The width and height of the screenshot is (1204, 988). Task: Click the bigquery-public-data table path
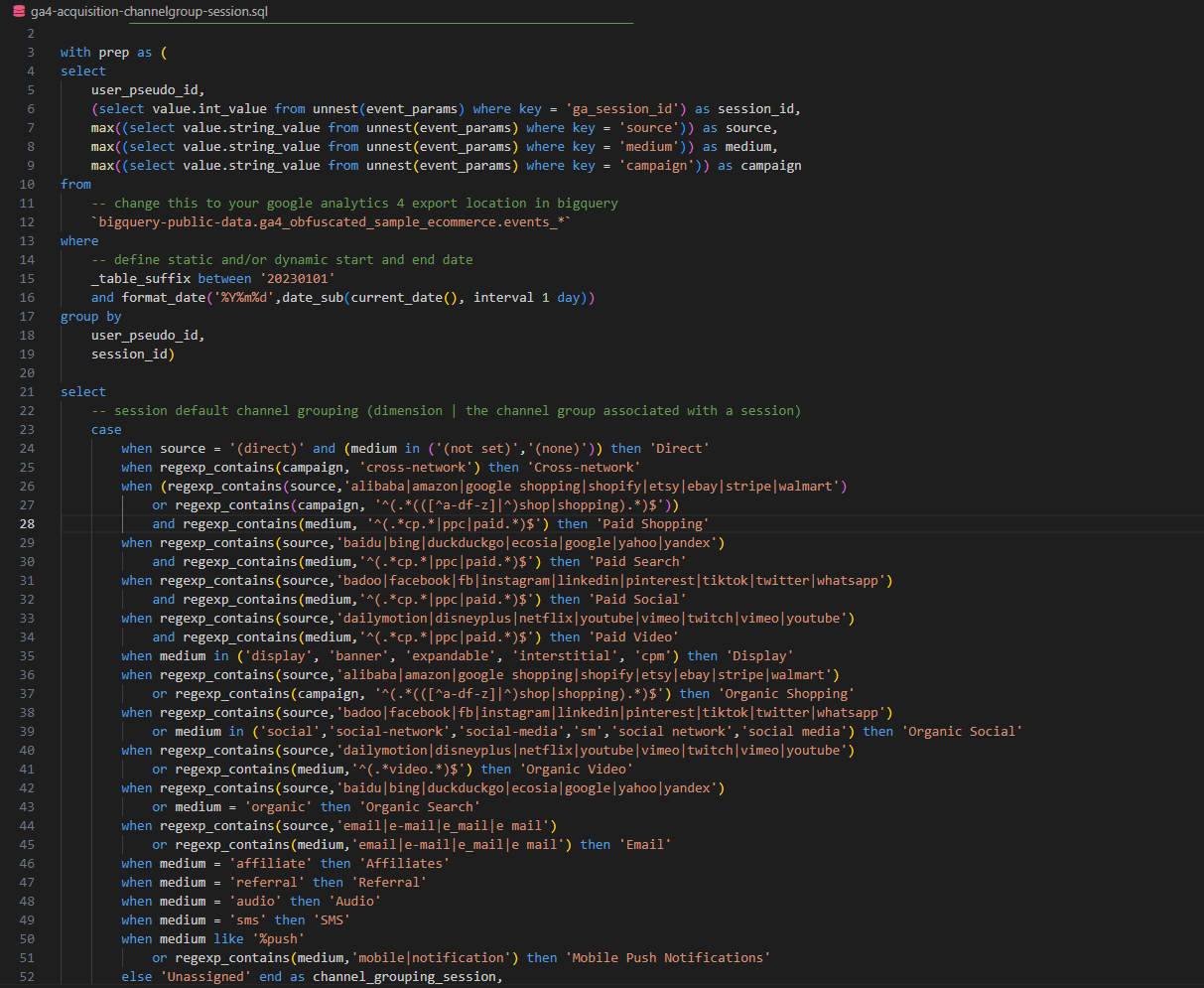click(332, 221)
